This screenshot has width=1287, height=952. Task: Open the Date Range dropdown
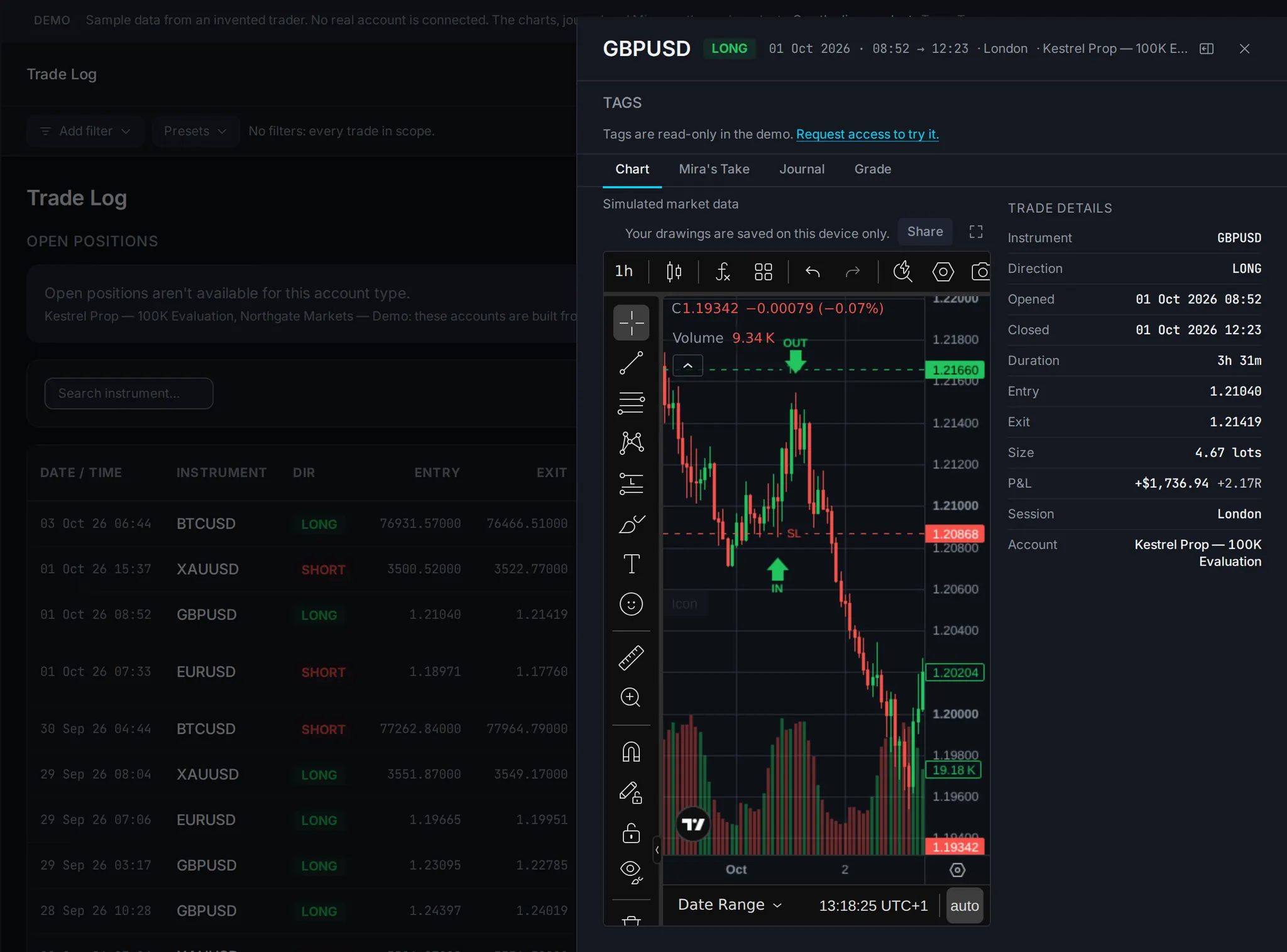(x=730, y=905)
